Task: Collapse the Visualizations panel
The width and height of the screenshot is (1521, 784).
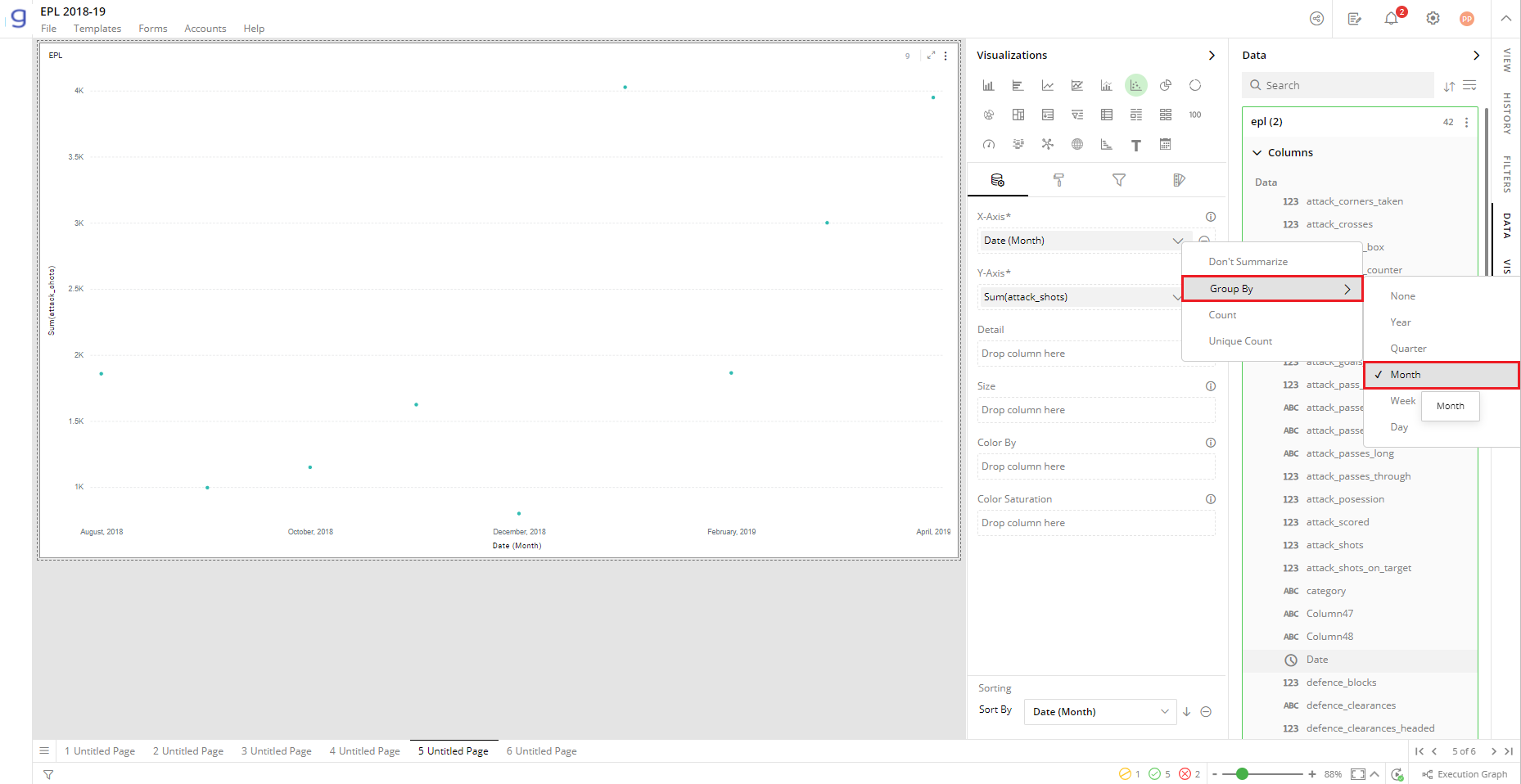Action: click(x=1212, y=56)
